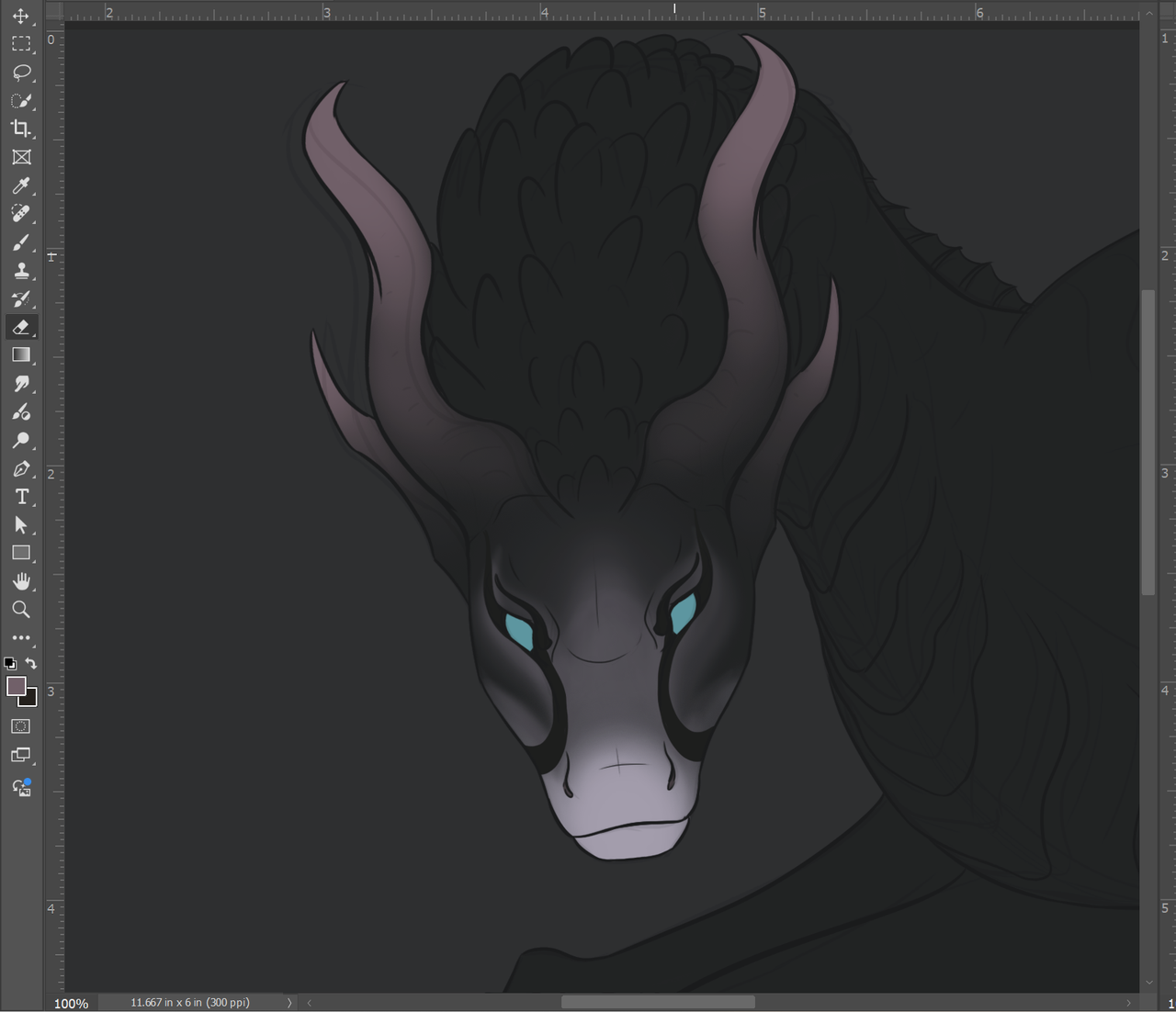
Task: Open the Edit Toolbar three-dots menu
Action: [x=21, y=637]
